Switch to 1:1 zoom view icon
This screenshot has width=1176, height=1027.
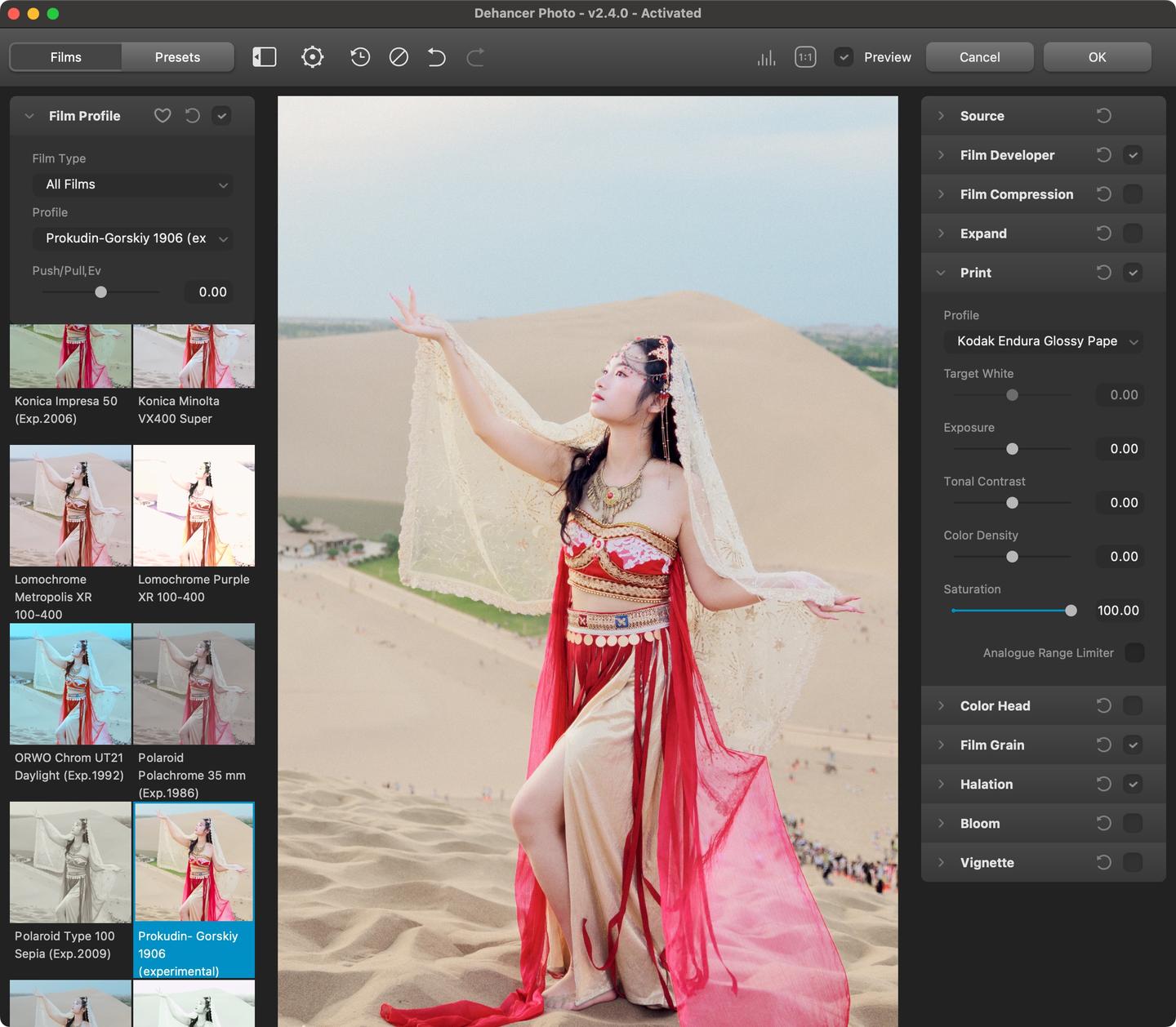tap(805, 57)
